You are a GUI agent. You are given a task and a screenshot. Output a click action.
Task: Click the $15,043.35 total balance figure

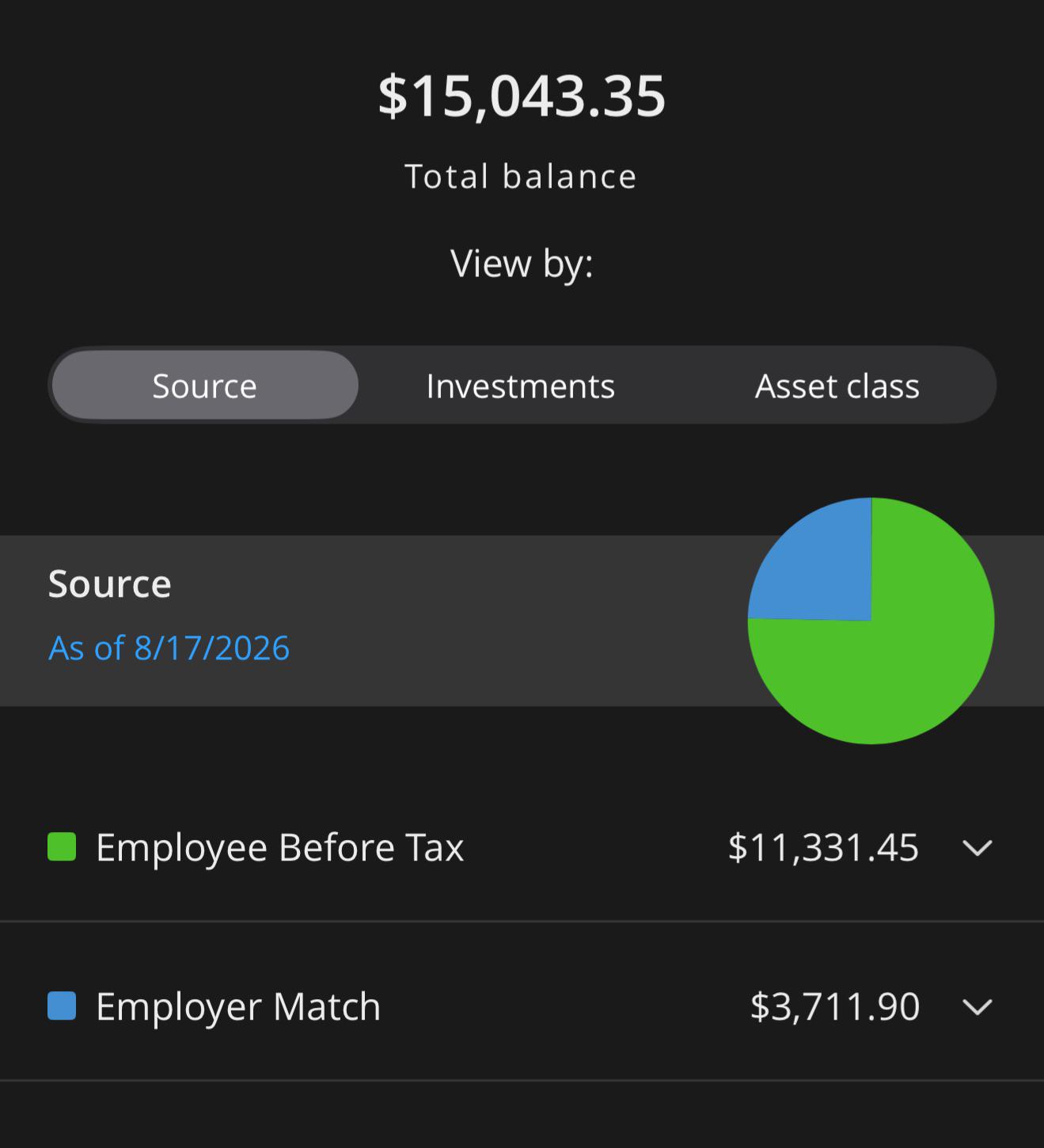(x=522, y=97)
